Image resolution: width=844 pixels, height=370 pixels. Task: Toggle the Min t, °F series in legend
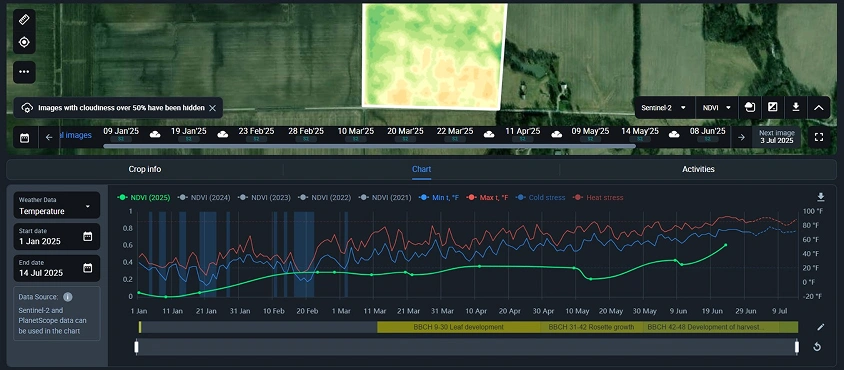(x=439, y=198)
